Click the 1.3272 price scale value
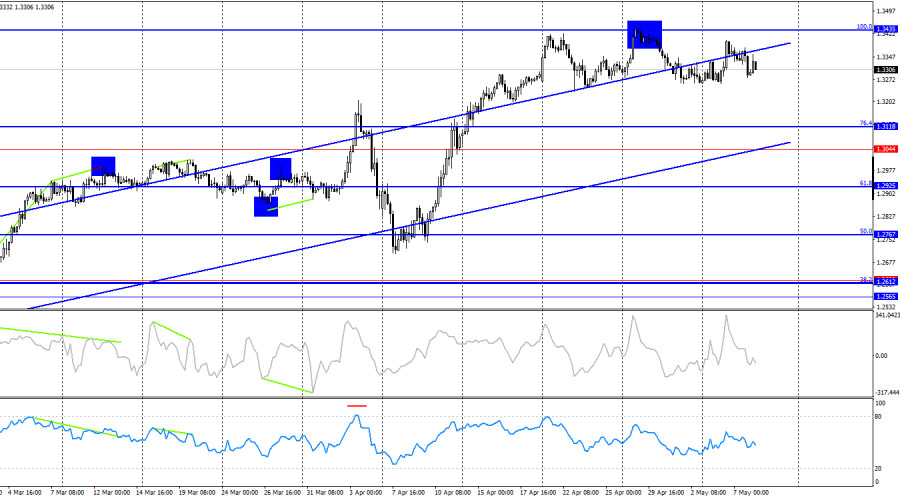Screen dimensions: 900x500 pyautogui.click(x=886, y=79)
